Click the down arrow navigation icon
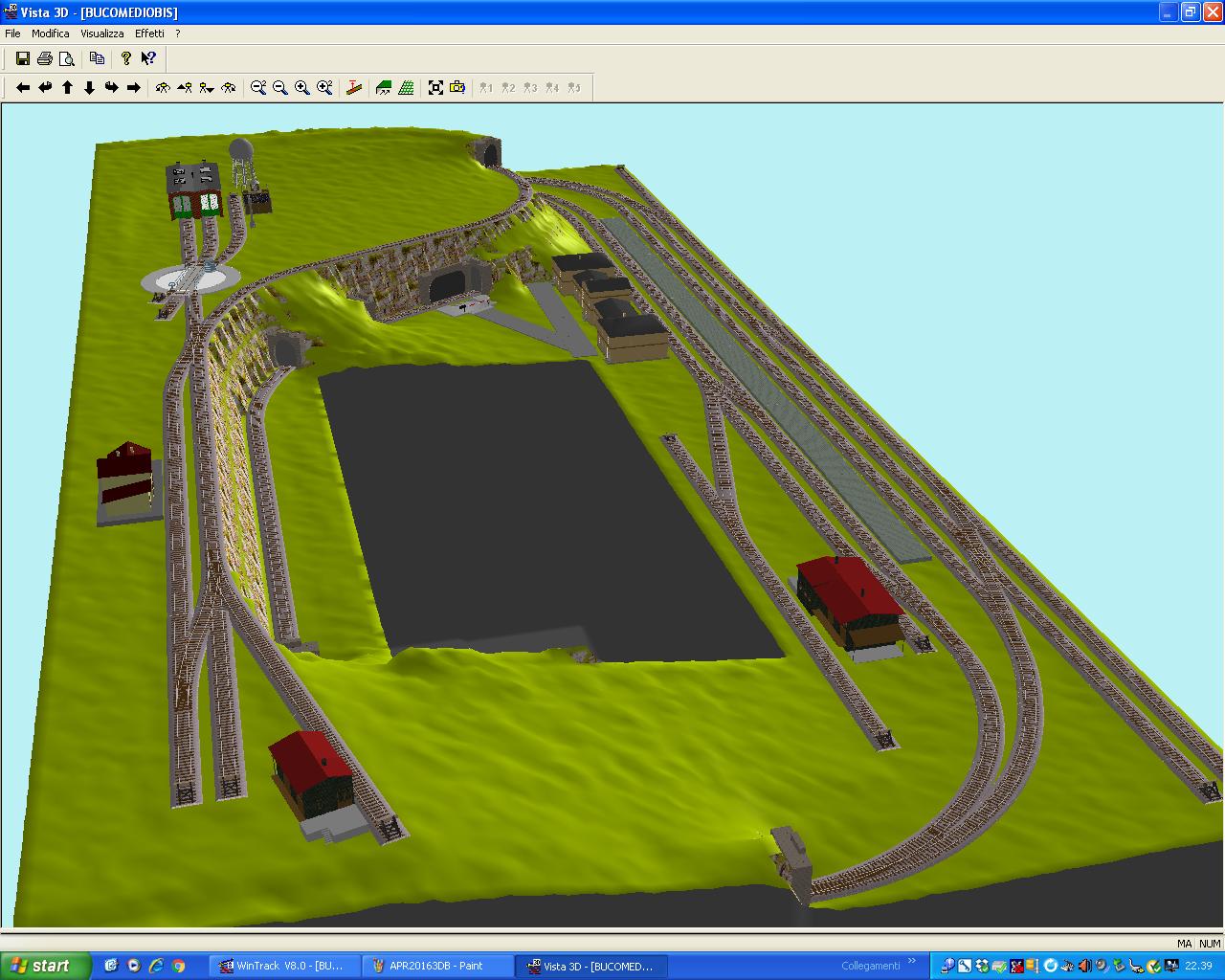This screenshot has height=980, width=1225. [89, 87]
